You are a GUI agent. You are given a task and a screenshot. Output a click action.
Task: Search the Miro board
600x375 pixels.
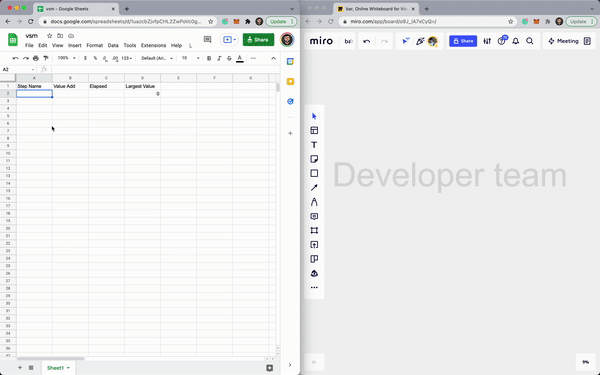pyautogui.click(x=530, y=41)
